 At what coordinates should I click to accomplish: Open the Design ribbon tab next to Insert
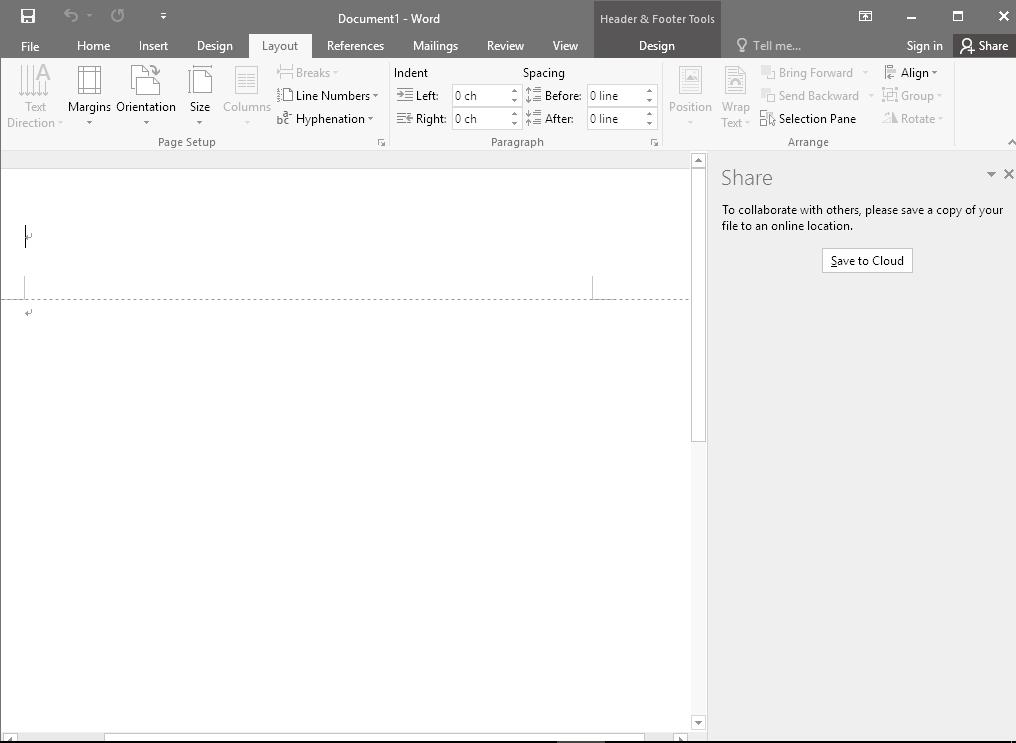pos(214,46)
